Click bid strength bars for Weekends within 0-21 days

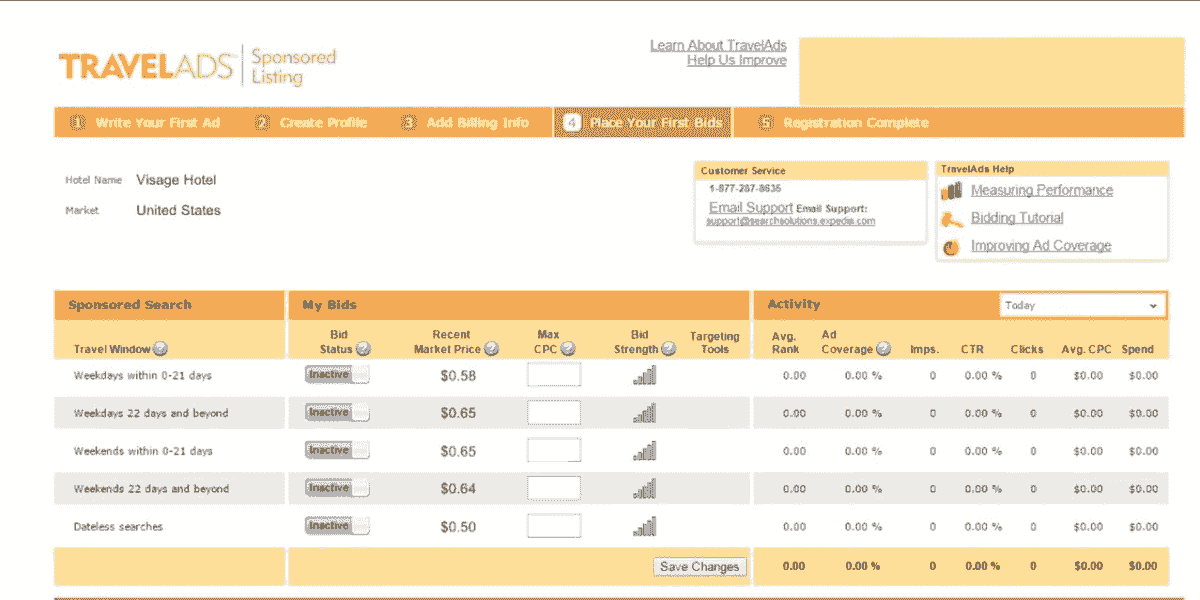pyautogui.click(x=644, y=451)
